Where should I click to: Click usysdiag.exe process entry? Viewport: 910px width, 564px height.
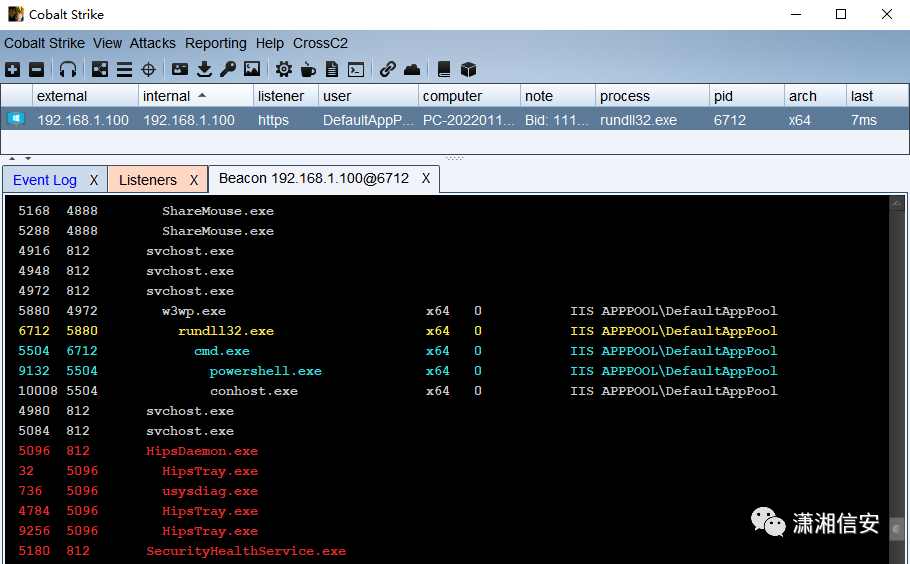coord(210,491)
